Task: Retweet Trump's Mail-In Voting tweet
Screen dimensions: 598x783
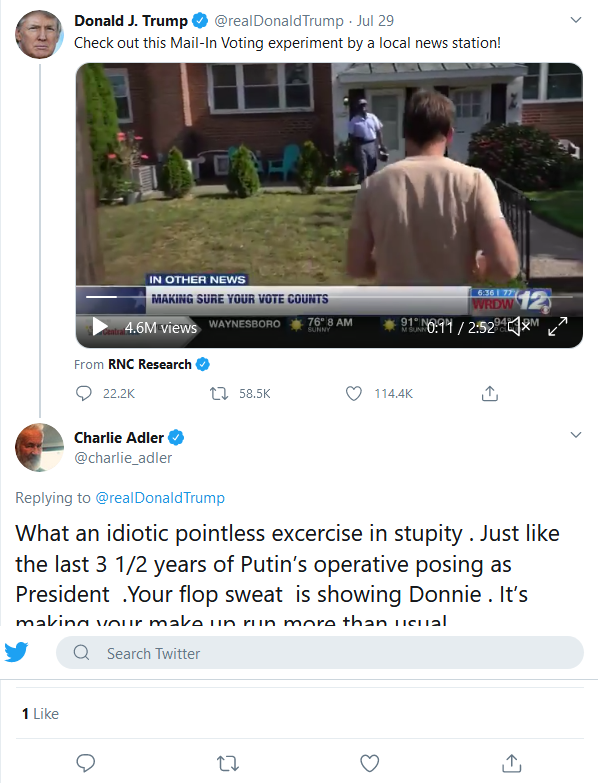Action: 219,394
